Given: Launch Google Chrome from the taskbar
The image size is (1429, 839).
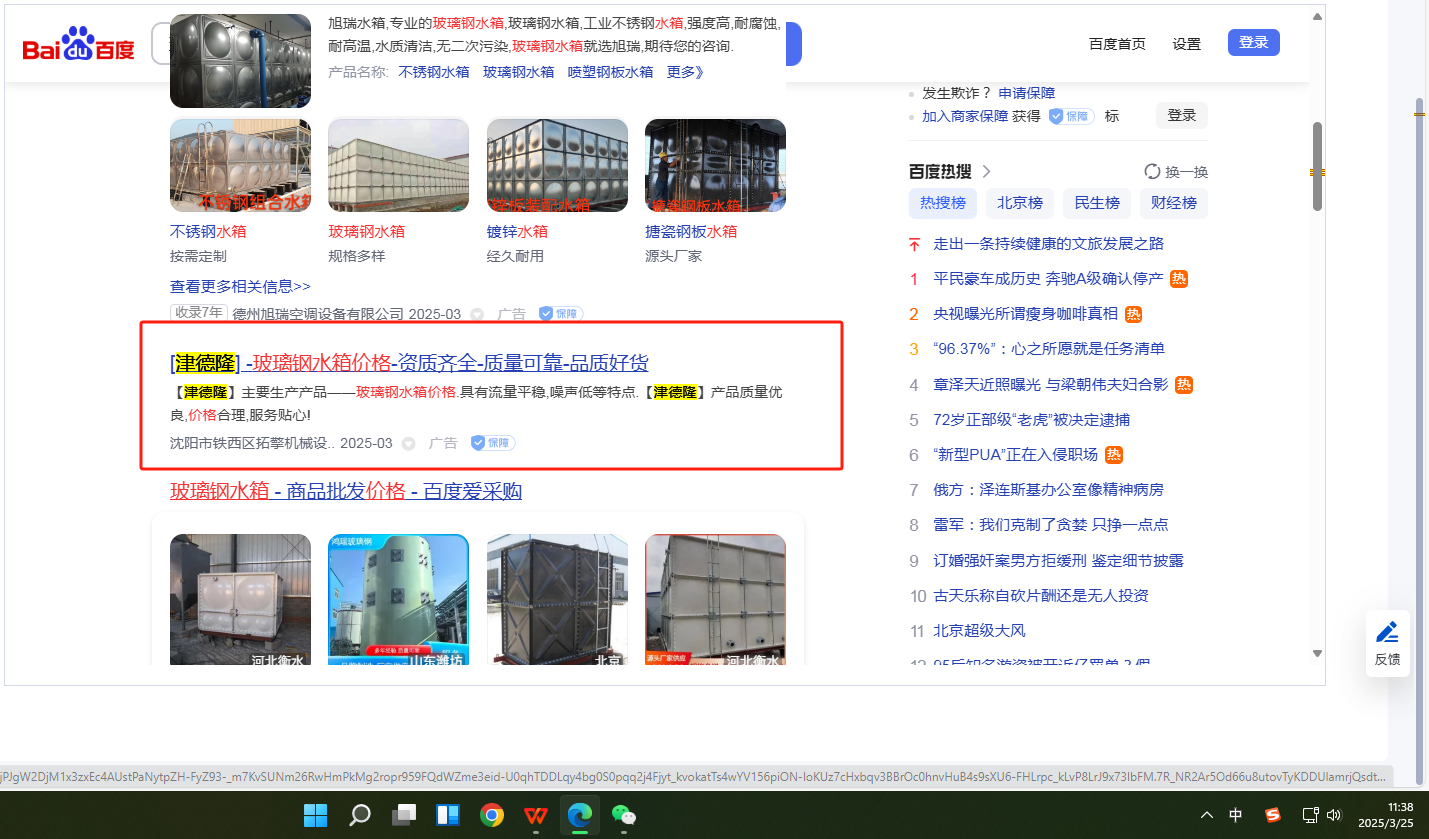Looking at the screenshot, I should (x=491, y=815).
